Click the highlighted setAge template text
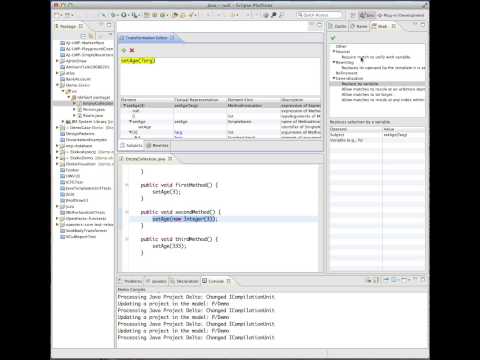The image size is (480, 360). coord(138,61)
